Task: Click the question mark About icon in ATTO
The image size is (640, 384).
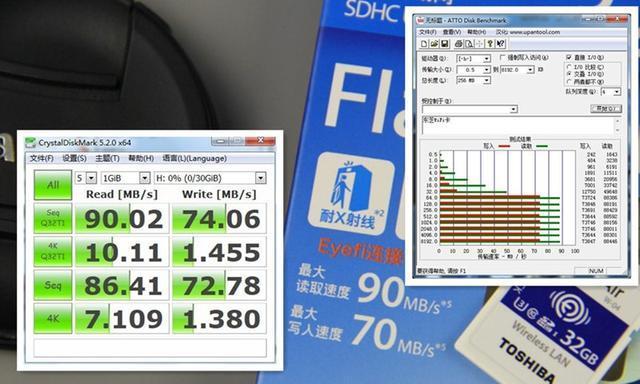Action: pos(490,43)
